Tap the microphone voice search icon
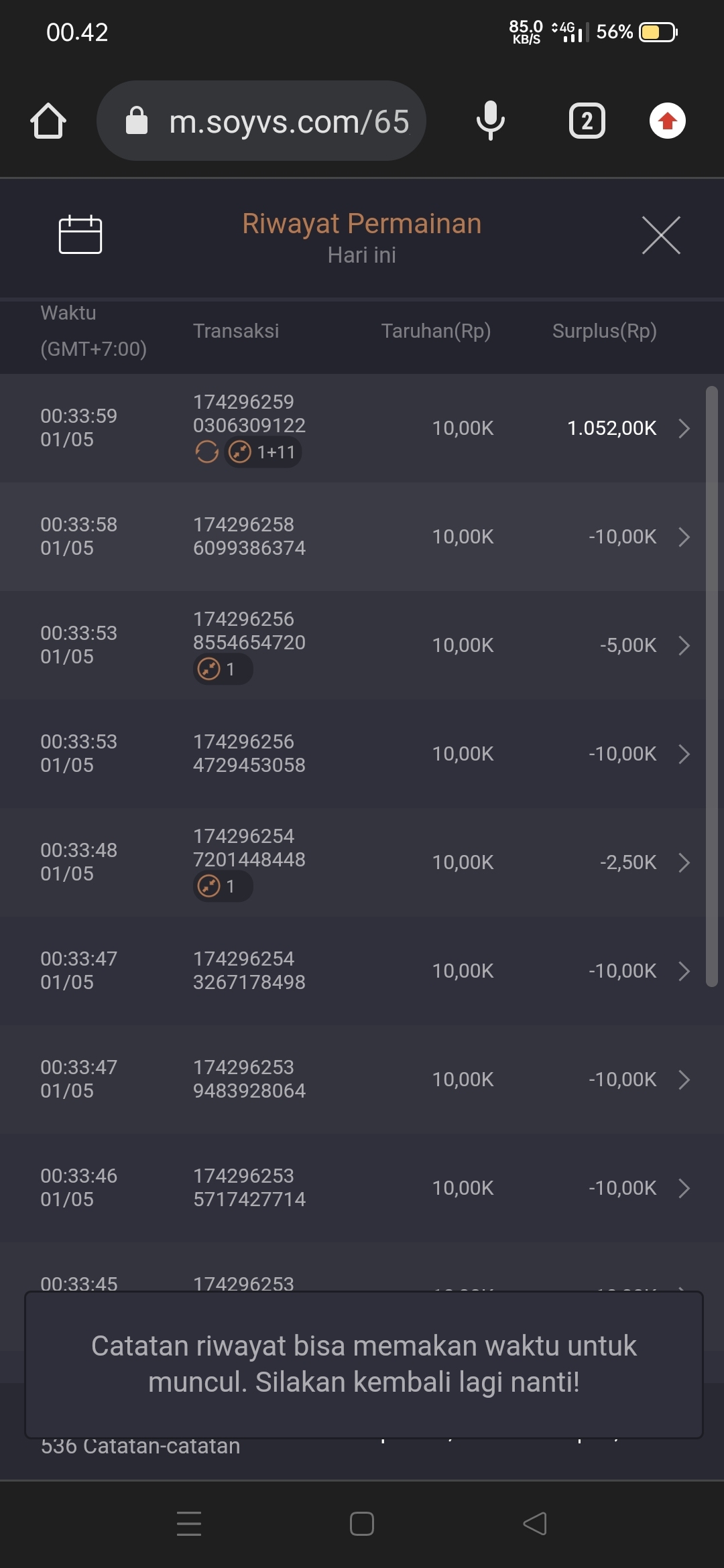 [490, 121]
